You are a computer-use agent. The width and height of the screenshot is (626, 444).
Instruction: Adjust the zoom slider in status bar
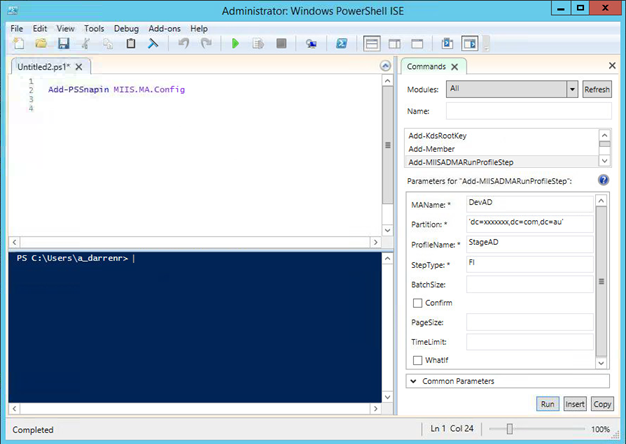click(x=509, y=430)
